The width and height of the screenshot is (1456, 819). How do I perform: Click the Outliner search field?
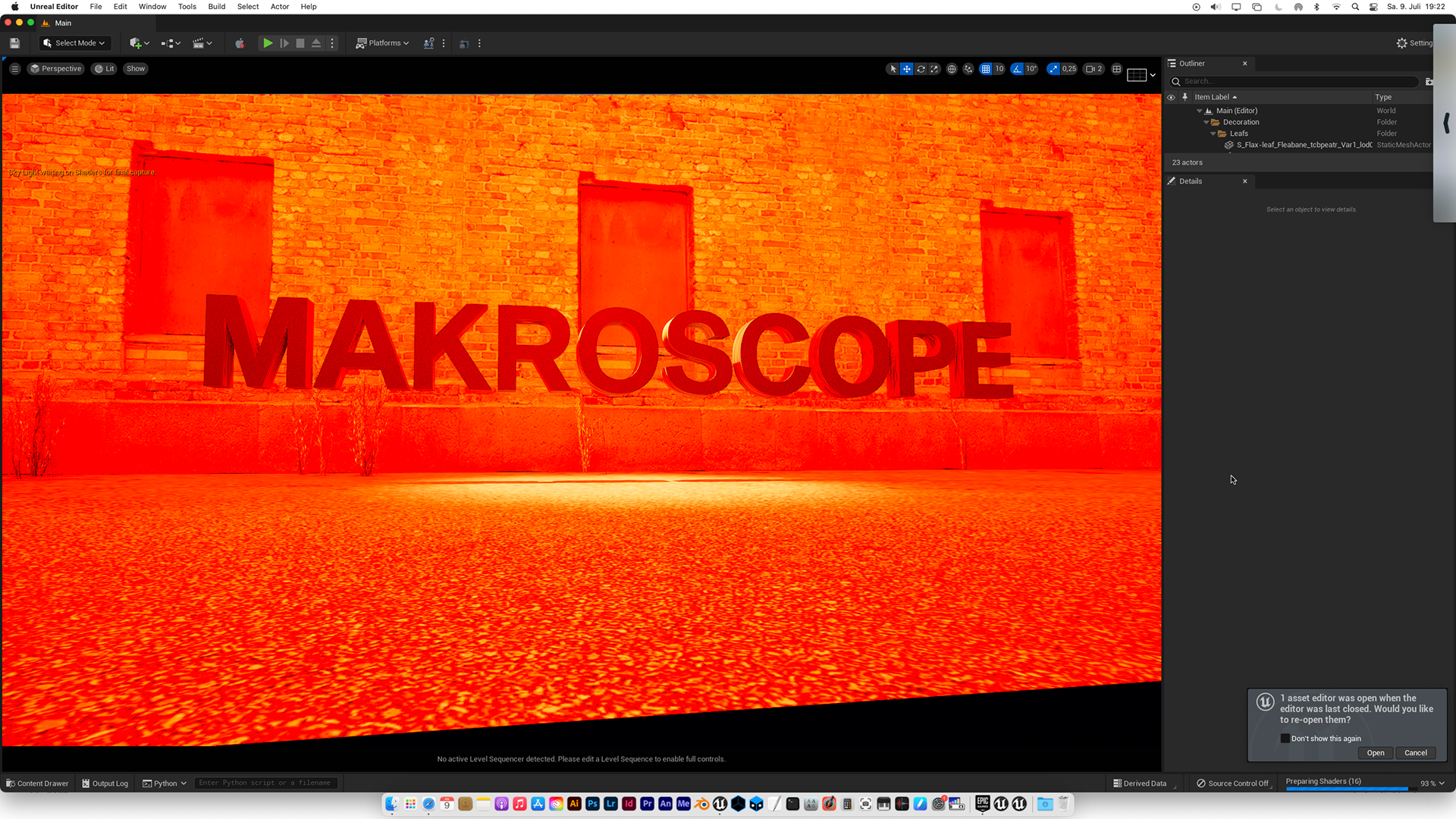tap(1297, 81)
